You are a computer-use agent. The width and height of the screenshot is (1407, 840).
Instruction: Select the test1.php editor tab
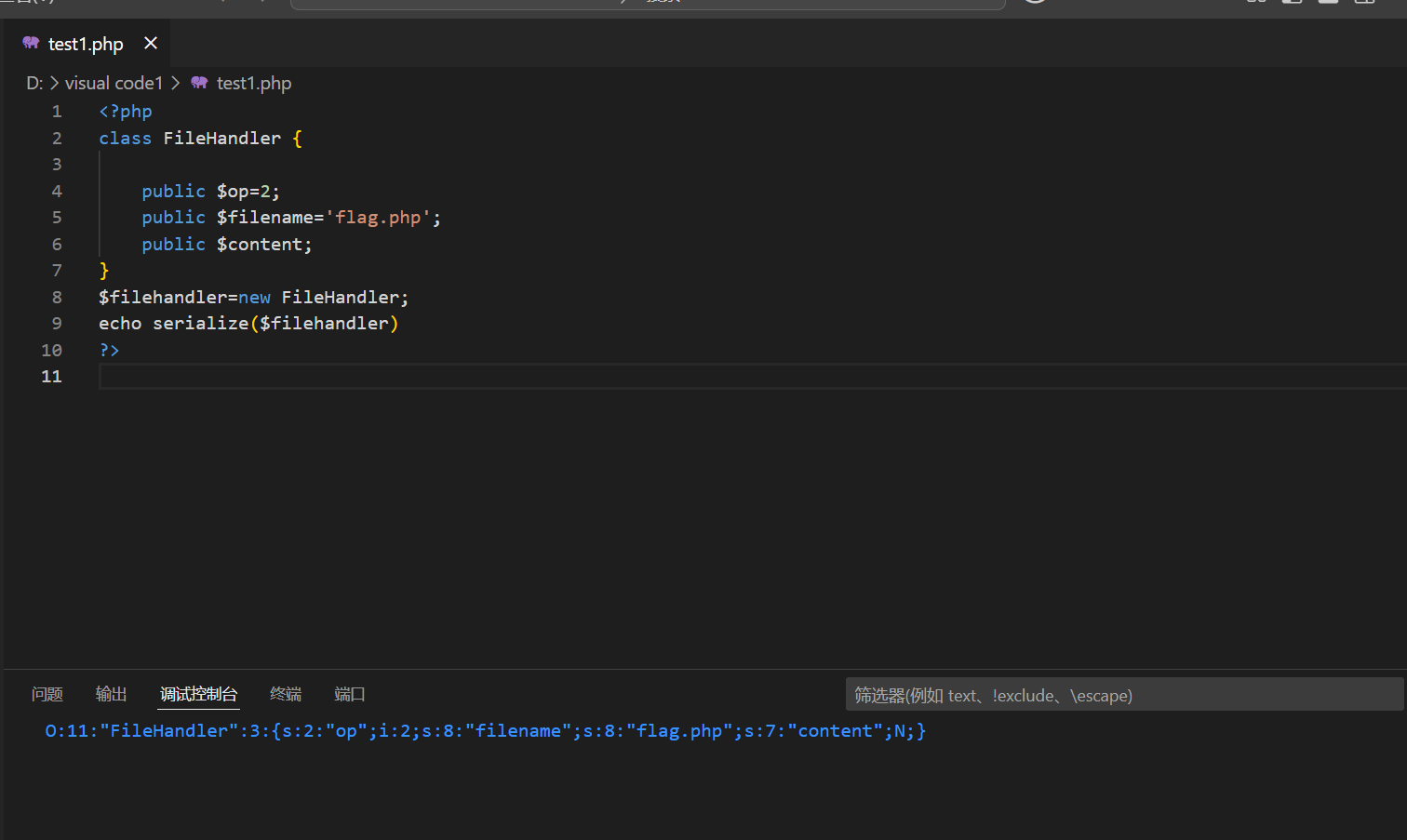point(87,44)
